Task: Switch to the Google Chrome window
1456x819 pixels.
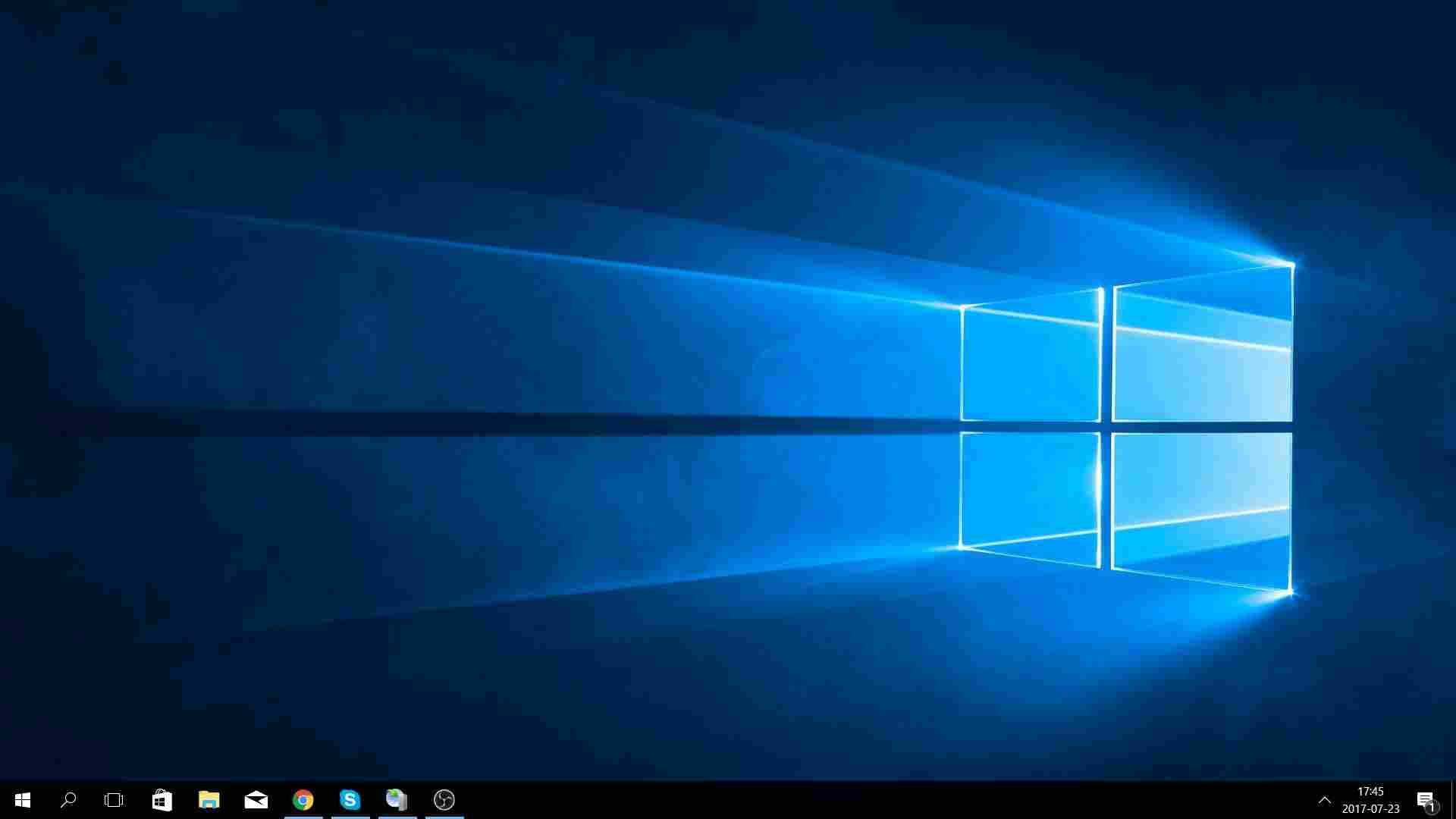Action: pos(303,799)
